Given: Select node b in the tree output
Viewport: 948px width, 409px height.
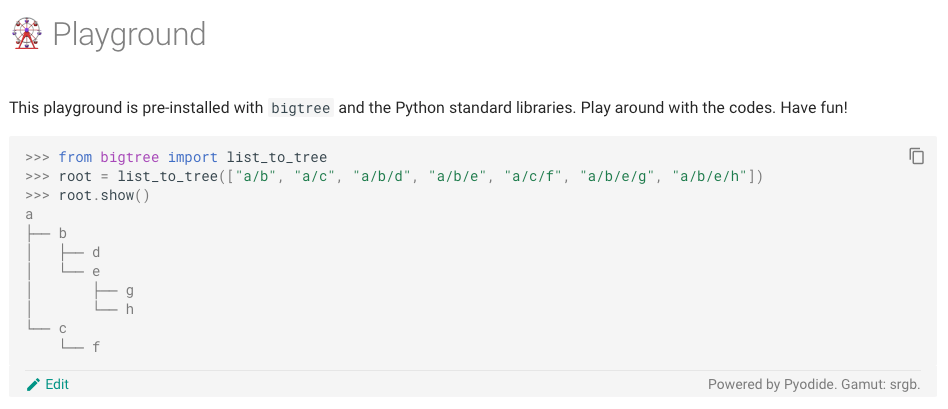Looking at the screenshot, I should click(63, 234).
